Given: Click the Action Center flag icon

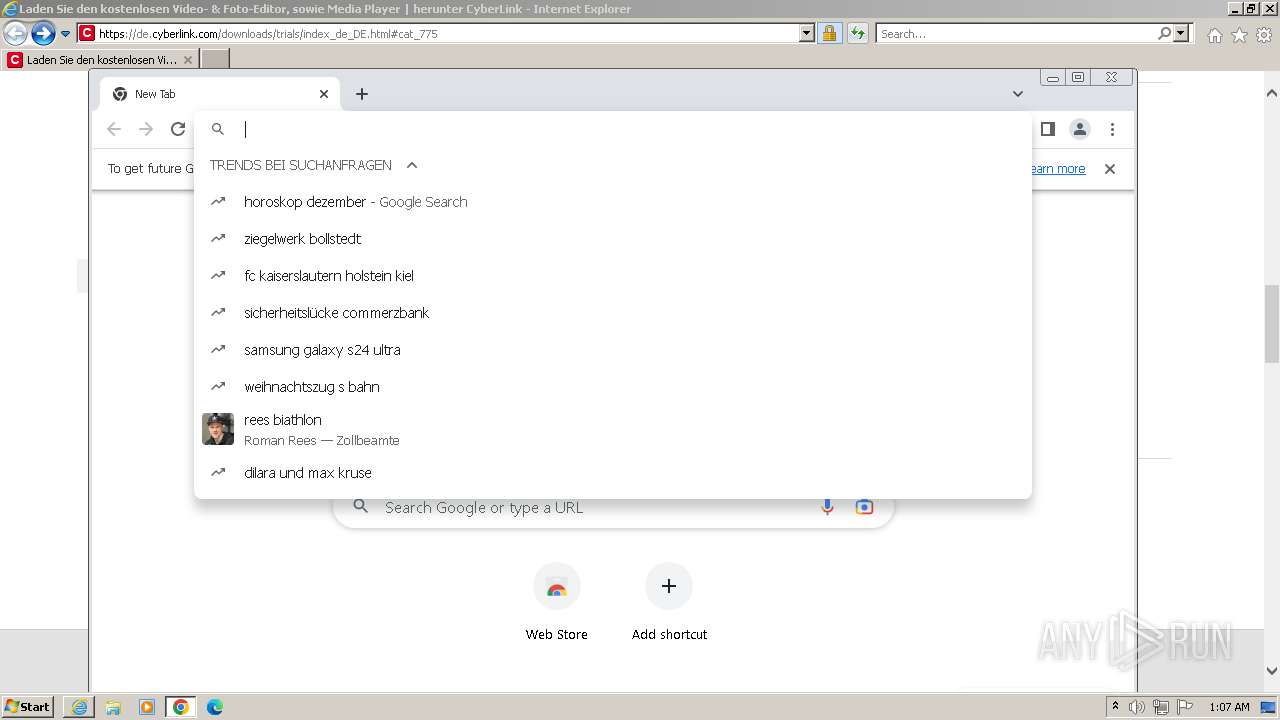Looking at the screenshot, I should tap(1185, 707).
